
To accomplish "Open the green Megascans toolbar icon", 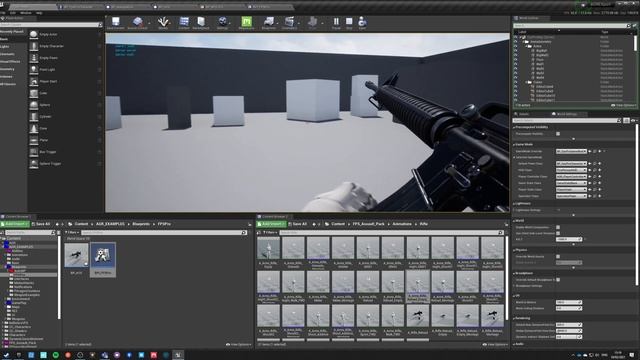I will pyautogui.click(x=246, y=23).
